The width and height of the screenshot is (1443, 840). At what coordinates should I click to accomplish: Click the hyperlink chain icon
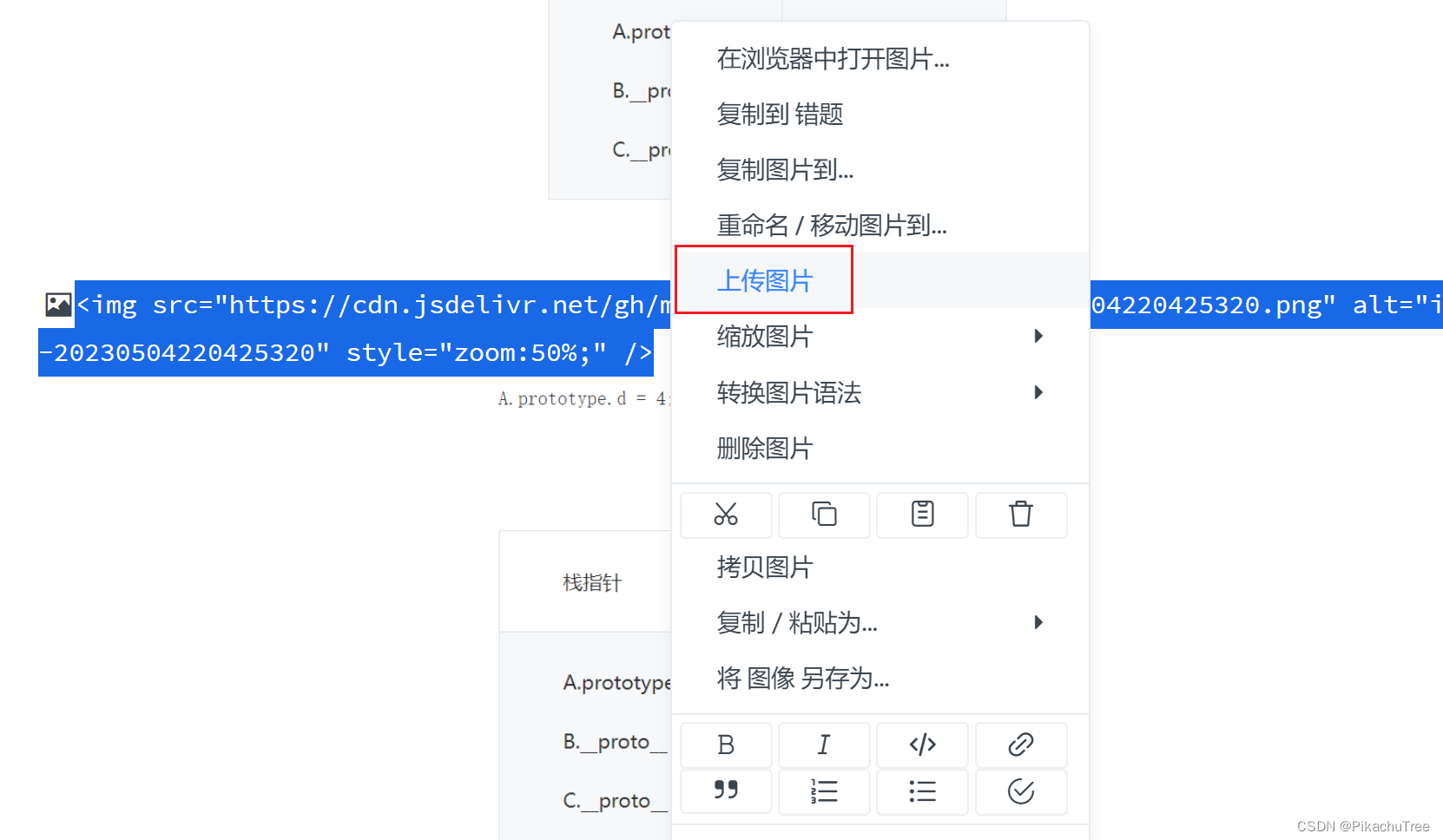[1020, 744]
